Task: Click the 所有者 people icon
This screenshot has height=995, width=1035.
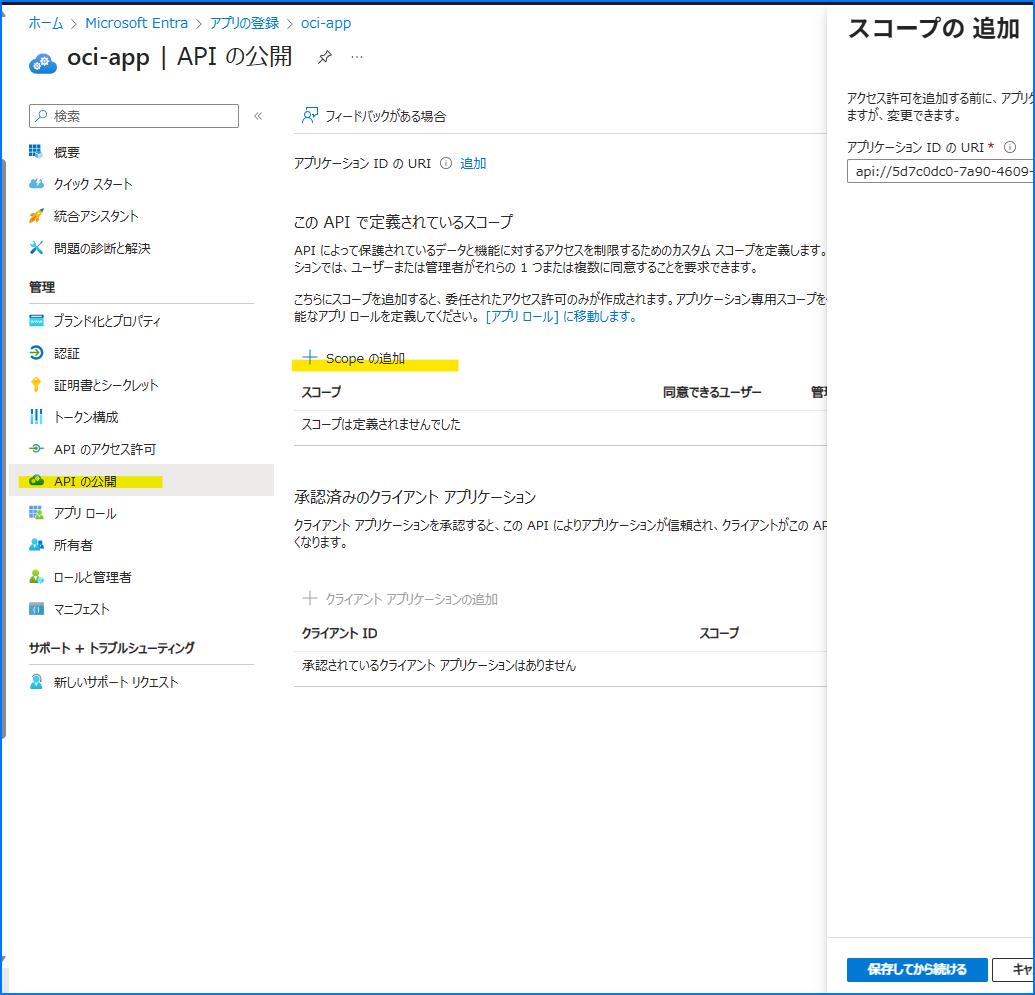Action: pos(36,545)
